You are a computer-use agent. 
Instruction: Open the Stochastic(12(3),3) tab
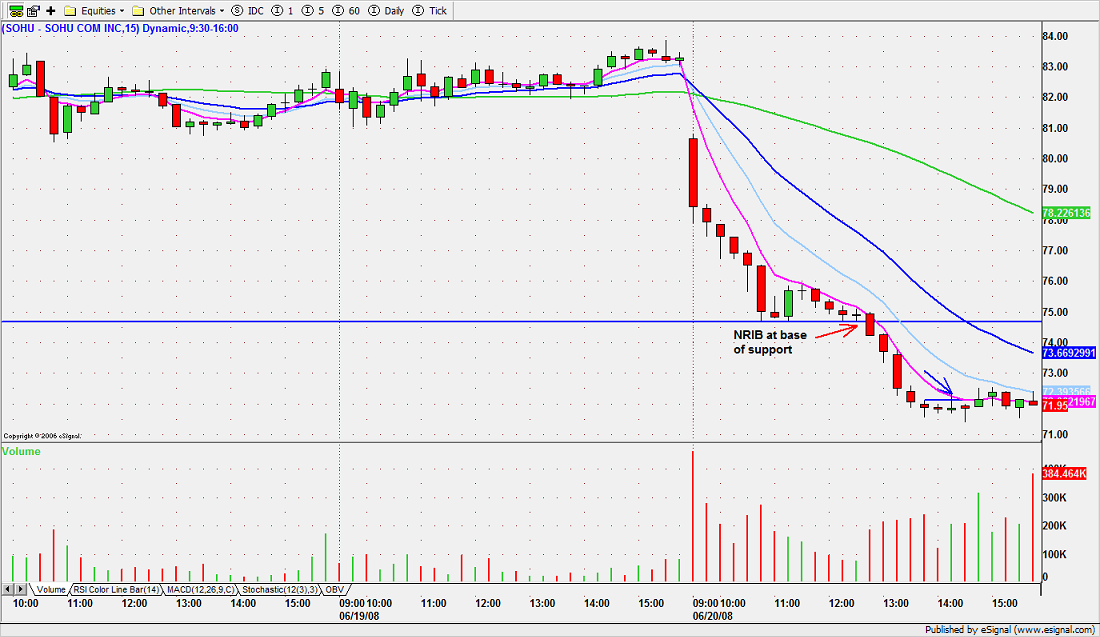tap(281, 589)
